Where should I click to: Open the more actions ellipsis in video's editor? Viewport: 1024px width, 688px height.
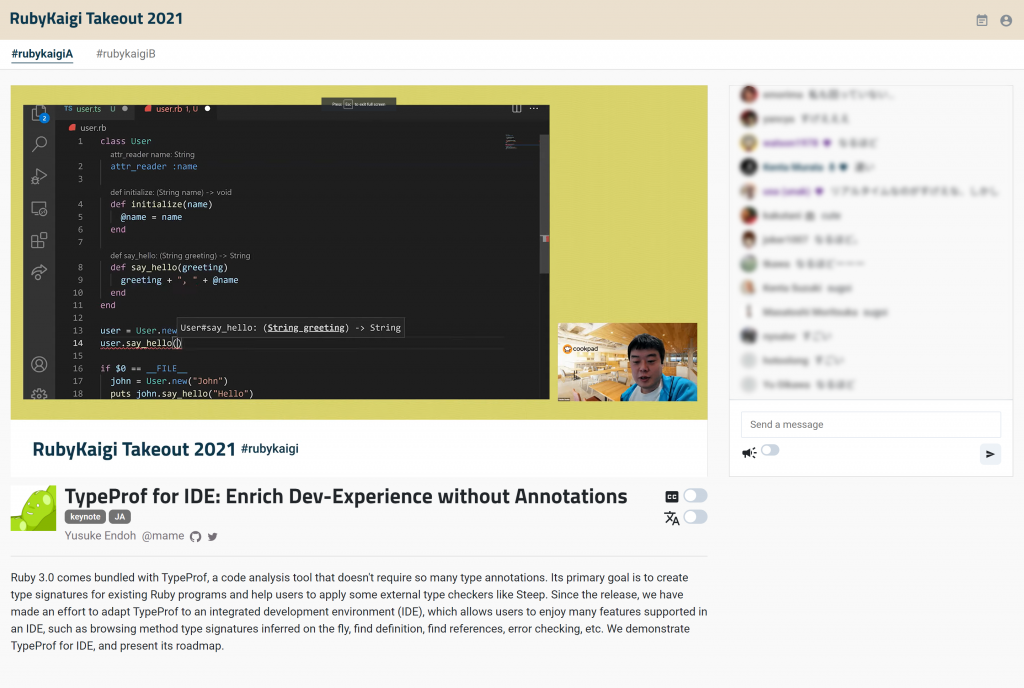534,108
